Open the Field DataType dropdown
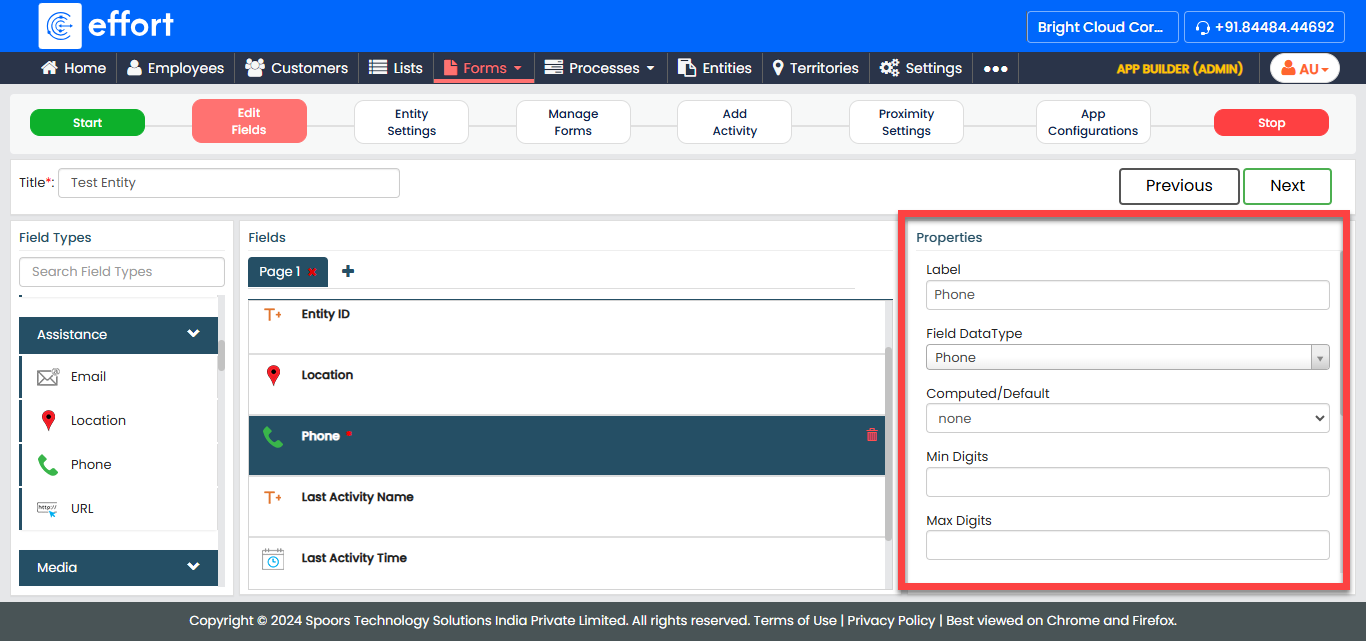 [1127, 357]
